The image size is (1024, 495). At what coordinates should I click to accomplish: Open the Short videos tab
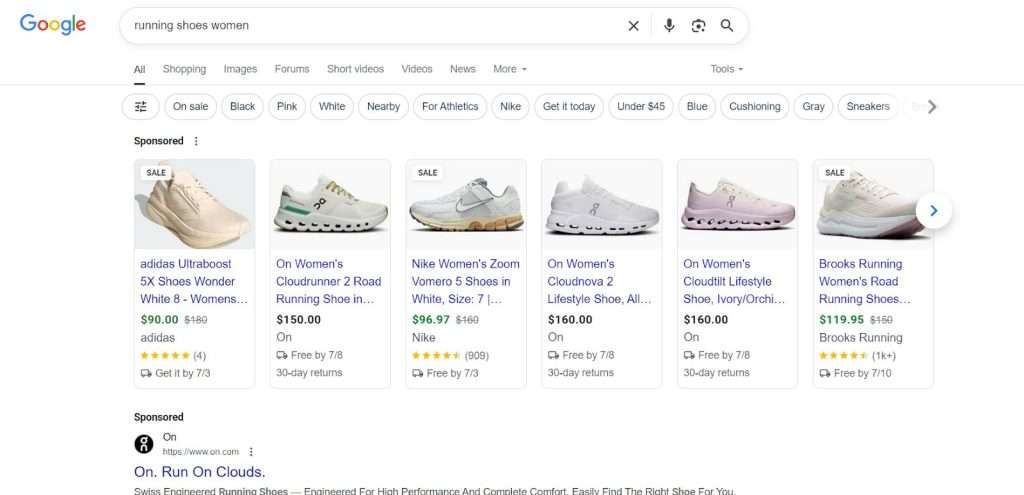point(355,69)
